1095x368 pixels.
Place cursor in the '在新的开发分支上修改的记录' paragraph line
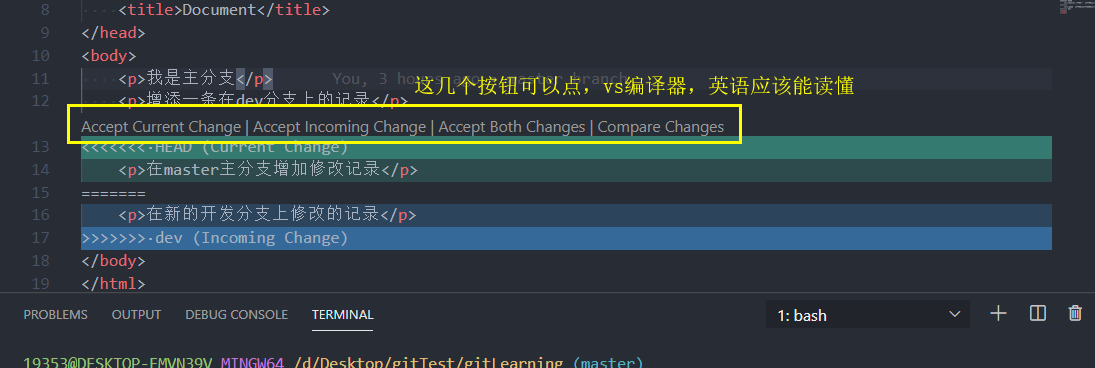pos(566,215)
